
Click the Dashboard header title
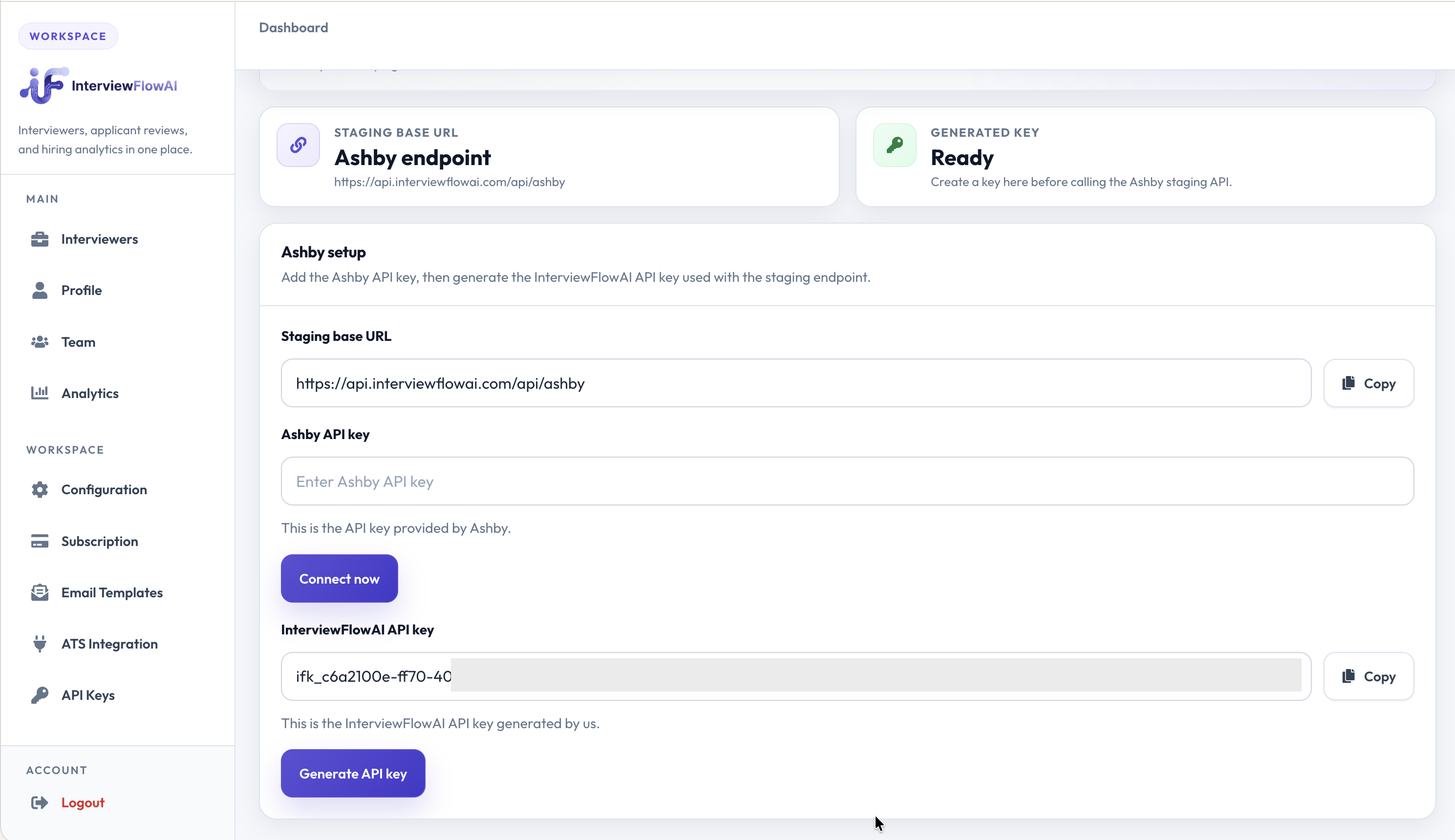click(293, 28)
